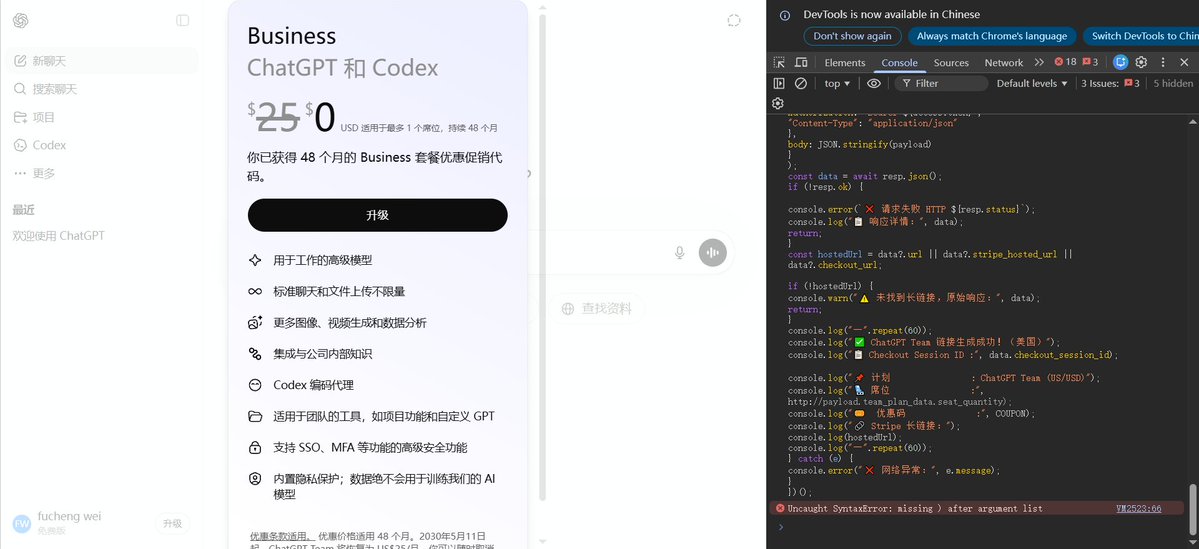The image size is (1199, 549).
Task: Click the console.log Stripe 长链接 code line
Action: tap(873, 426)
